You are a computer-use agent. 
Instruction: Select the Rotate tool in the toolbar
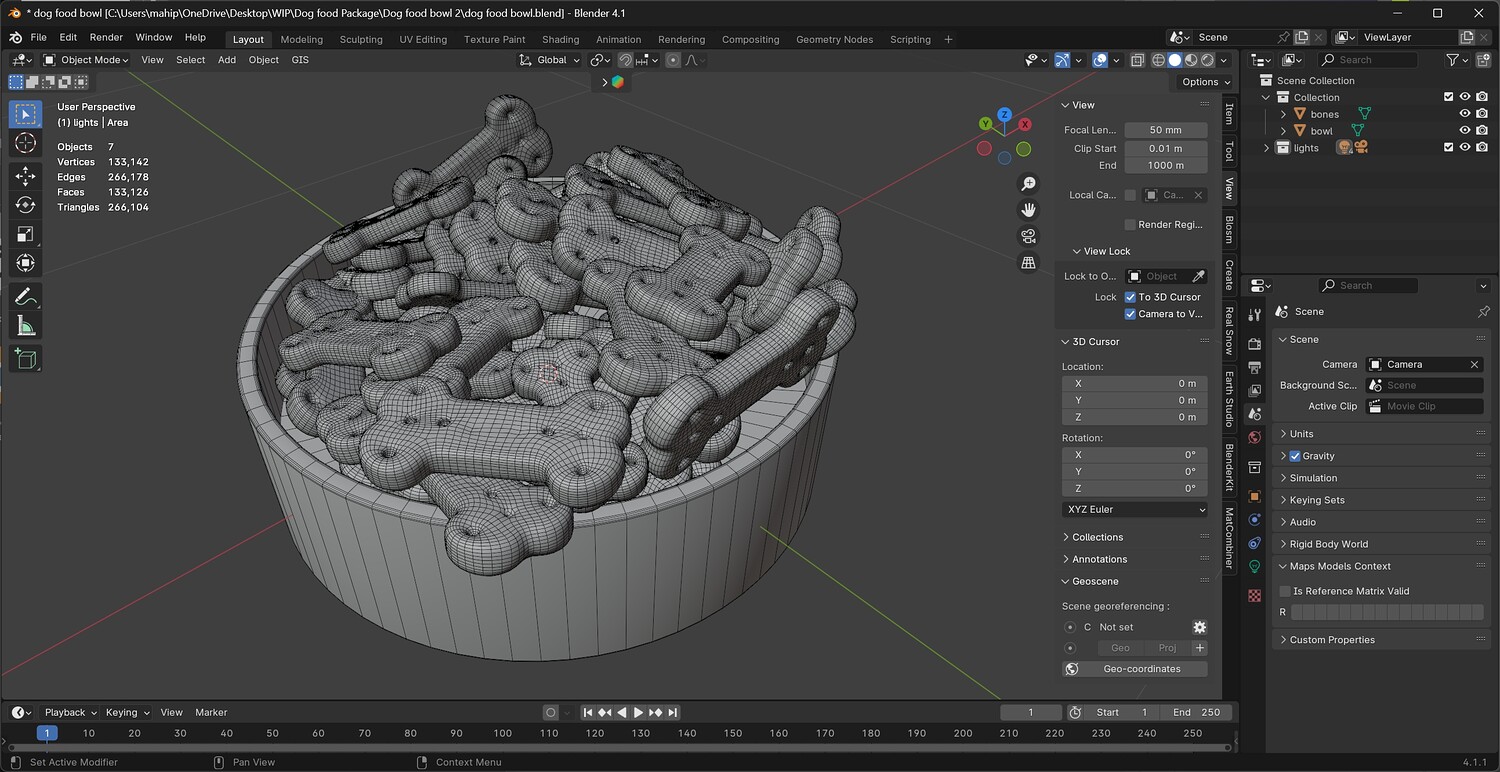click(26, 205)
